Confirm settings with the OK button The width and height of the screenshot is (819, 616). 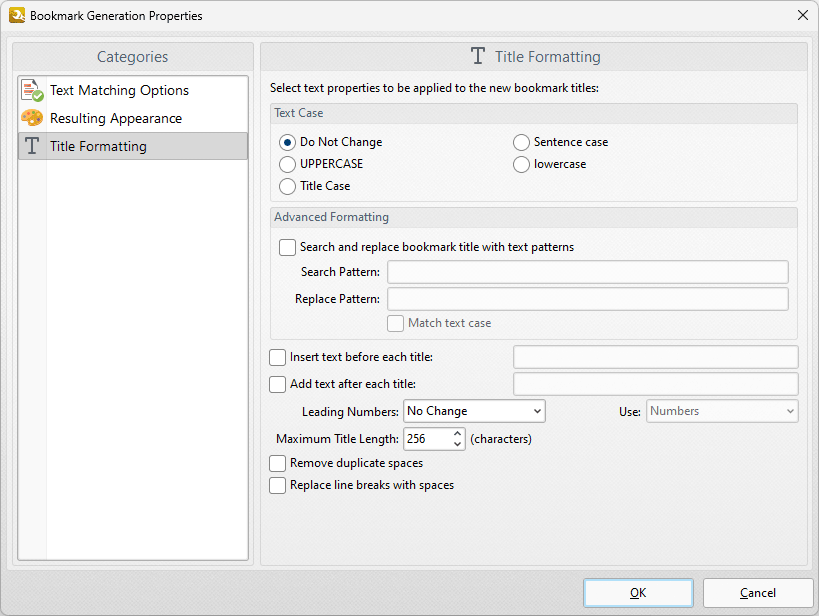638,593
